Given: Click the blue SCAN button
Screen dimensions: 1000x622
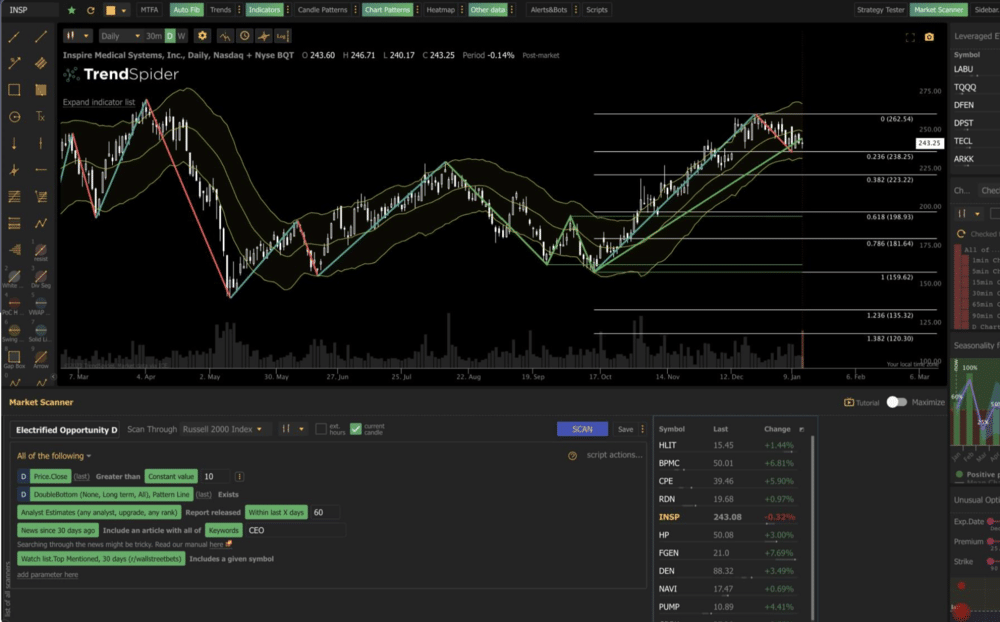Looking at the screenshot, I should point(582,429).
